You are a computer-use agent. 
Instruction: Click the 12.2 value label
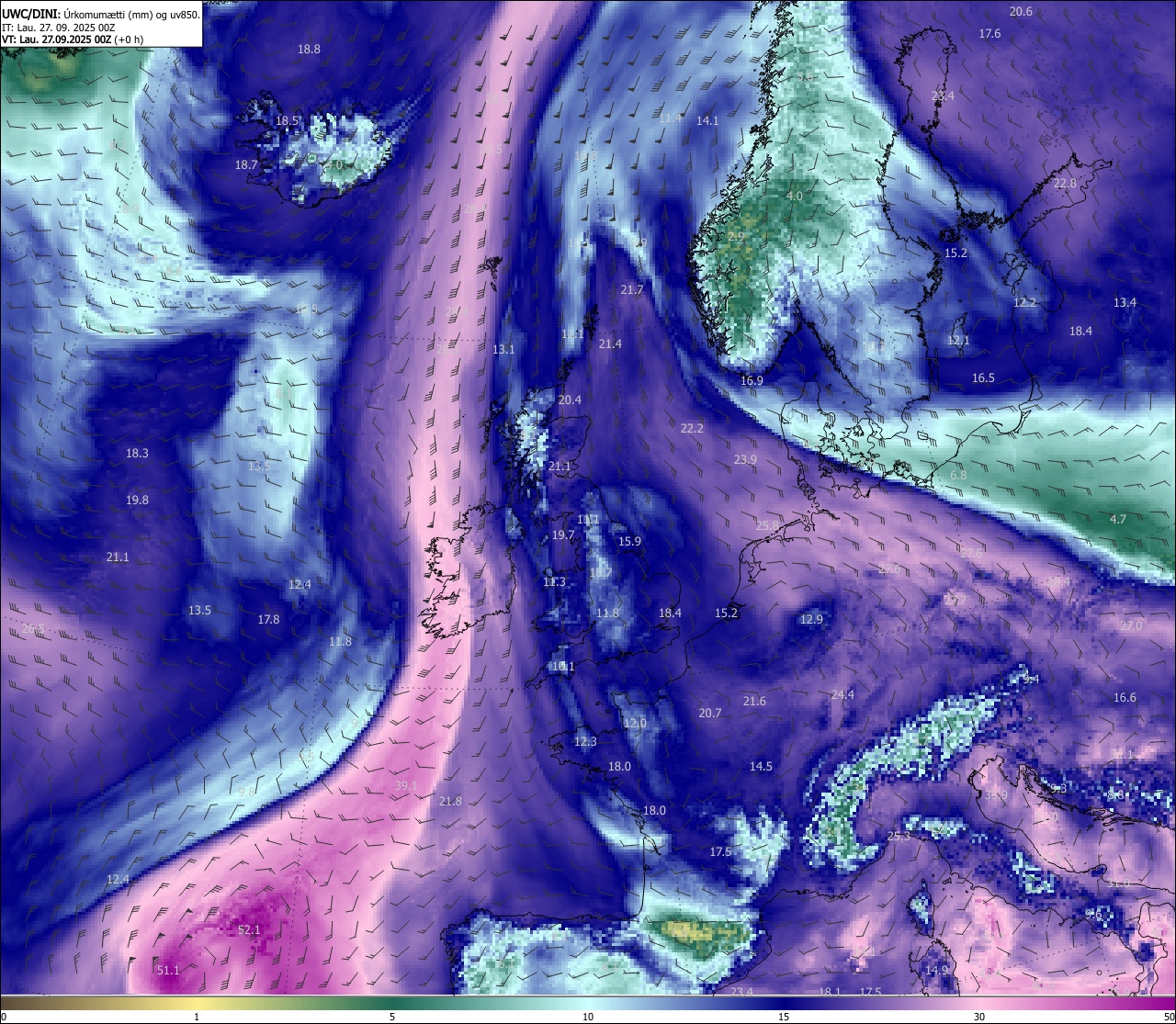(1024, 303)
